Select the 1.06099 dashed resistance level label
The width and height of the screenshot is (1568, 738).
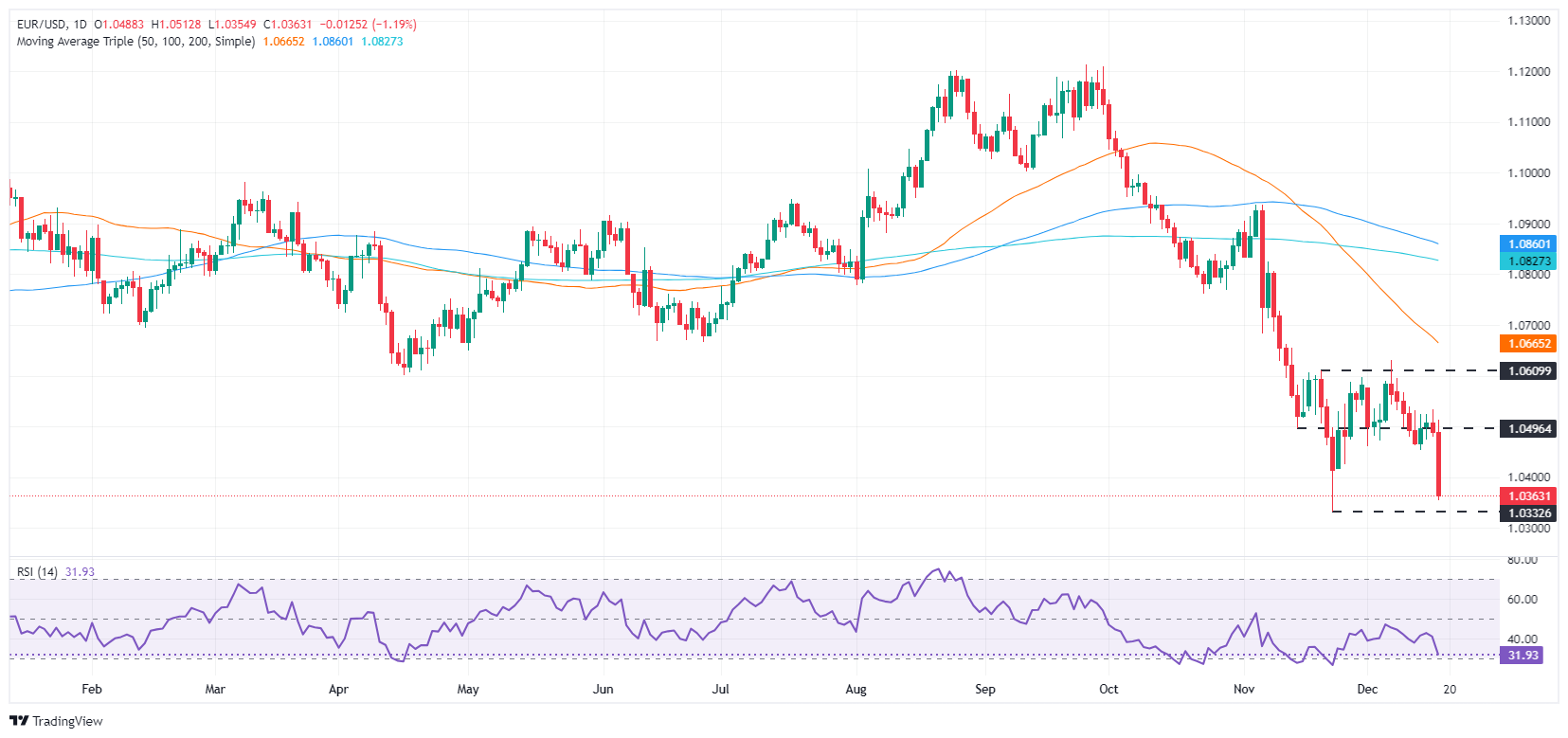[1529, 370]
